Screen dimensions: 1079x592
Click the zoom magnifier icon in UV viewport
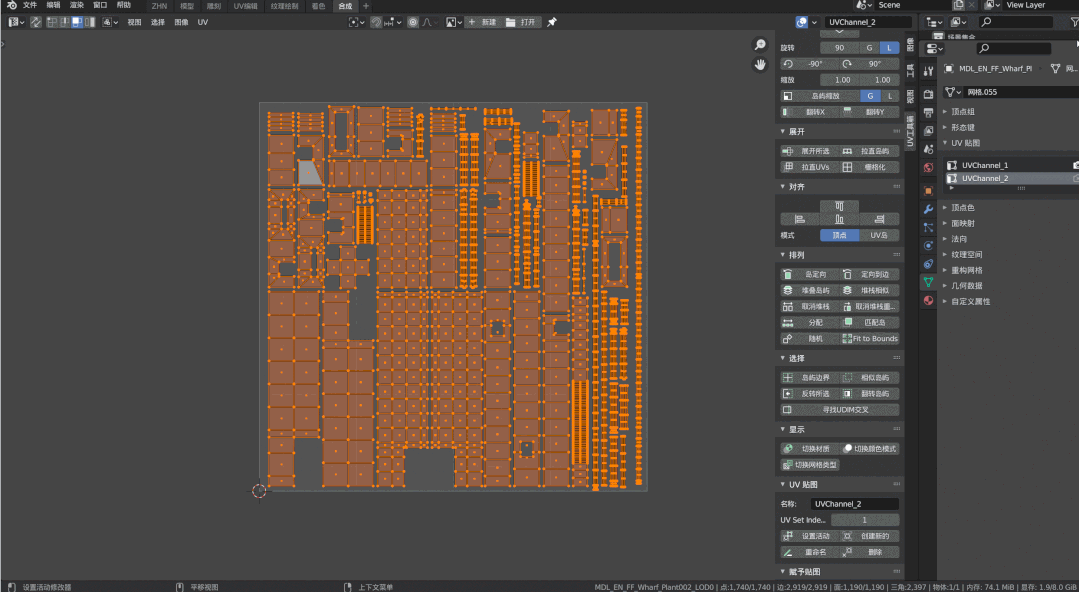point(760,45)
